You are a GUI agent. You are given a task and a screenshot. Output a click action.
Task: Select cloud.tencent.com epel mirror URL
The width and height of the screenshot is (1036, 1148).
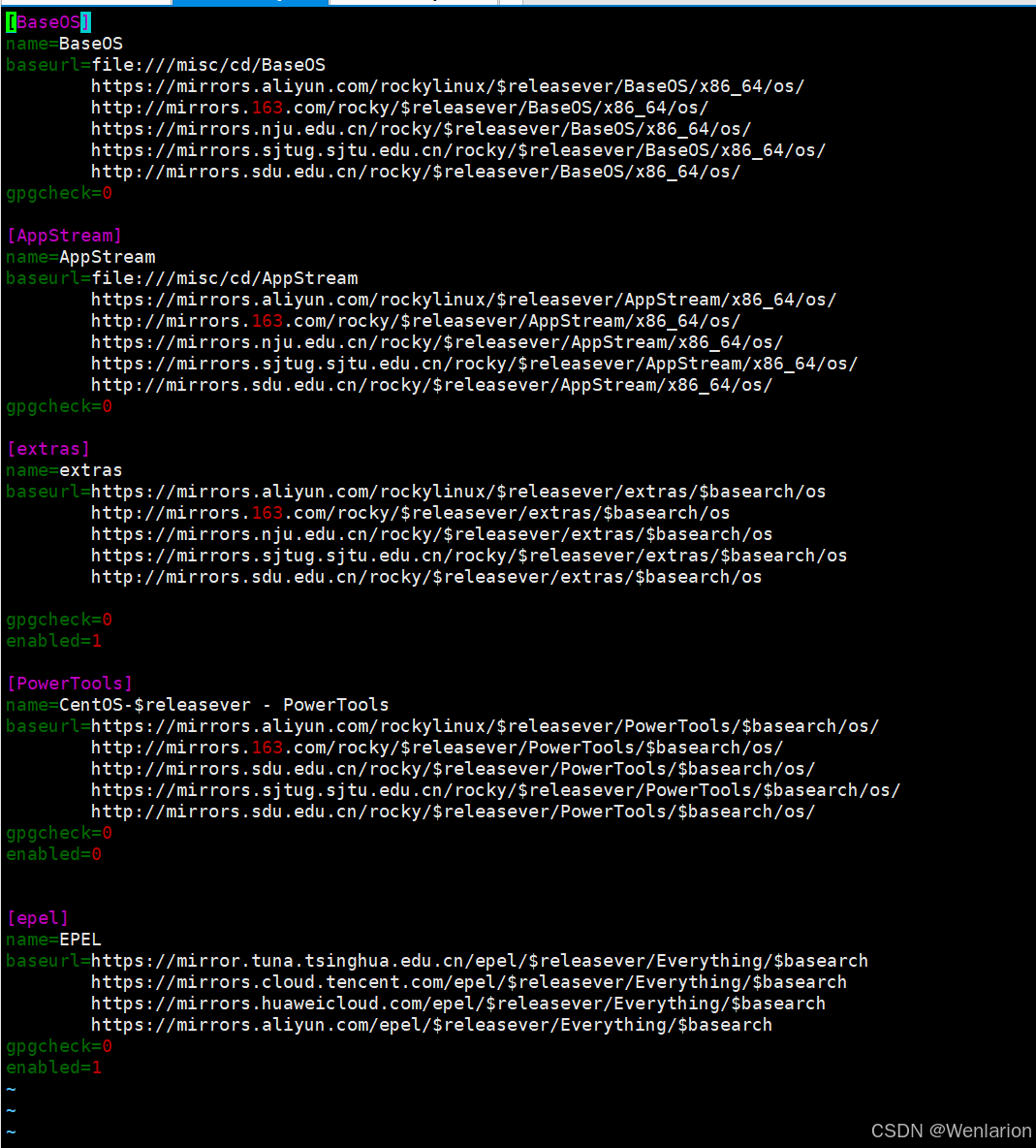(x=469, y=982)
